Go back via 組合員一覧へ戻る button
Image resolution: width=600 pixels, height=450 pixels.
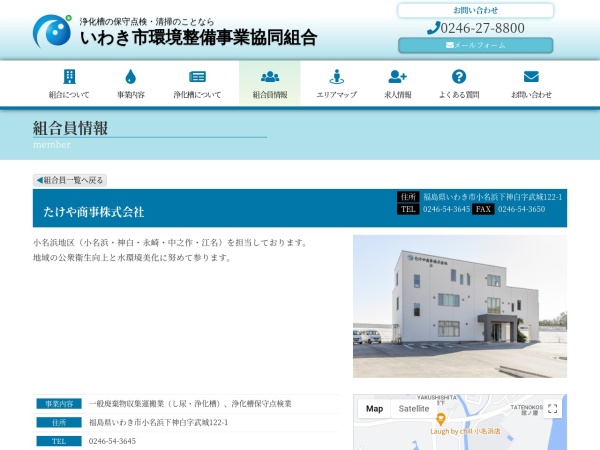(x=70, y=180)
